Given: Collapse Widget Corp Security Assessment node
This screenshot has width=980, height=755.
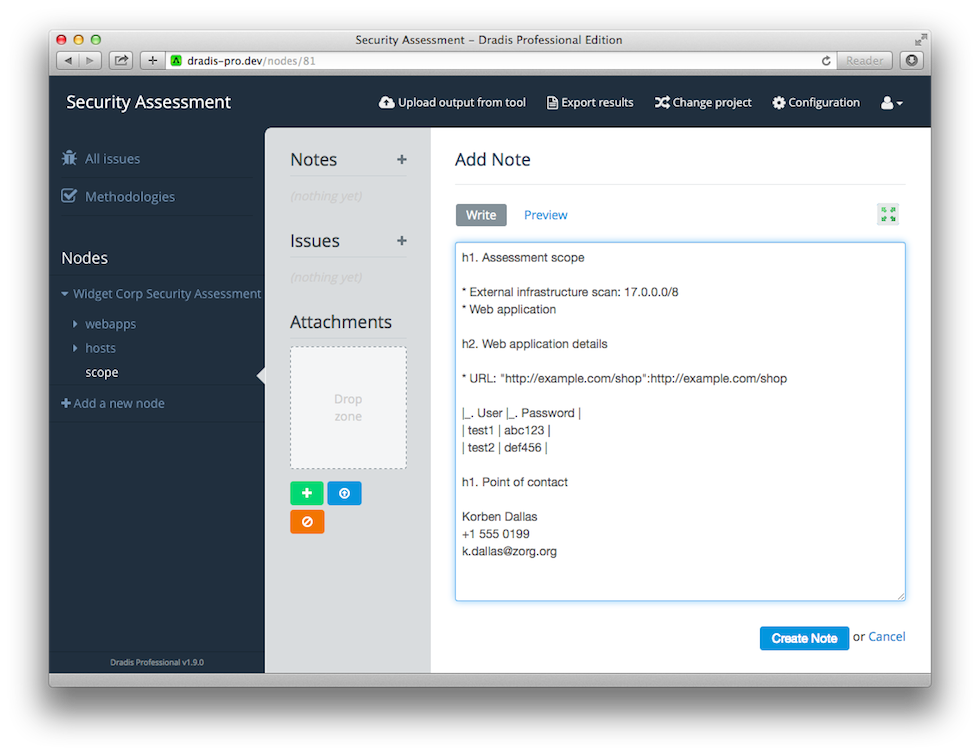Looking at the screenshot, I should (x=65, y=293).
